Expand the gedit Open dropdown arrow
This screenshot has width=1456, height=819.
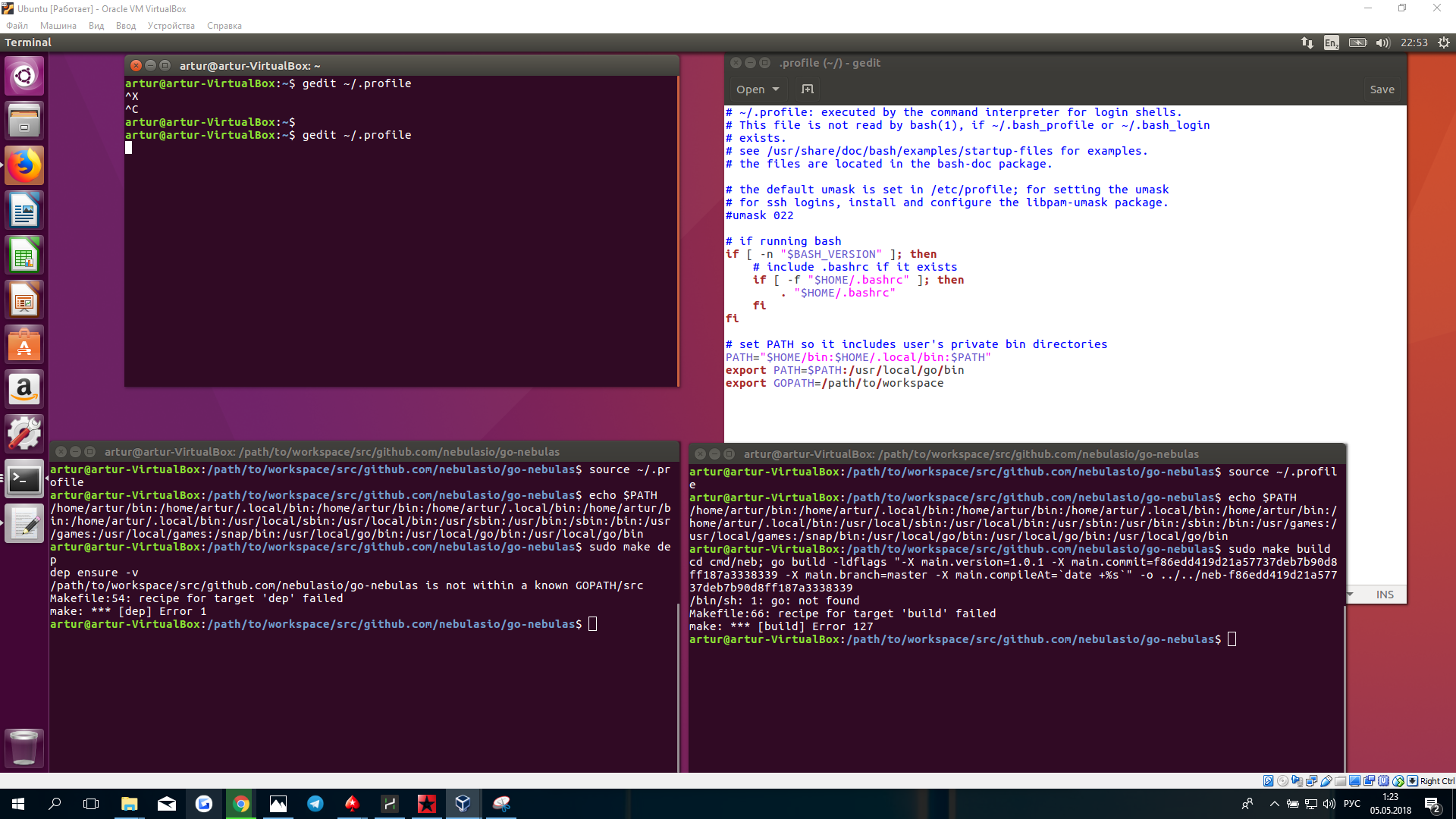(x=776, y=89)
